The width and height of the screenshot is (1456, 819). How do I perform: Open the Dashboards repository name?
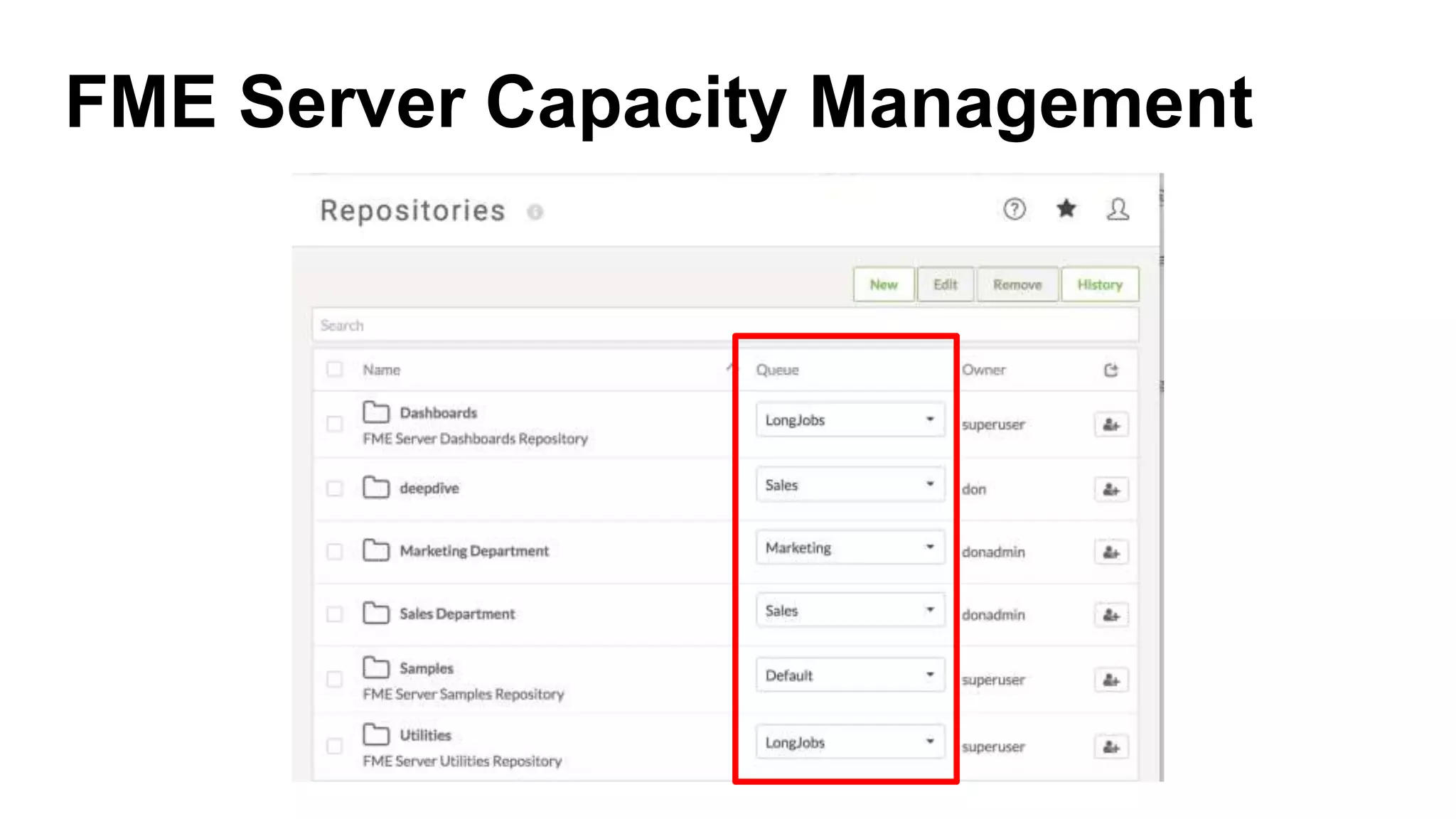pyautogui.click(x=438, y=412)
